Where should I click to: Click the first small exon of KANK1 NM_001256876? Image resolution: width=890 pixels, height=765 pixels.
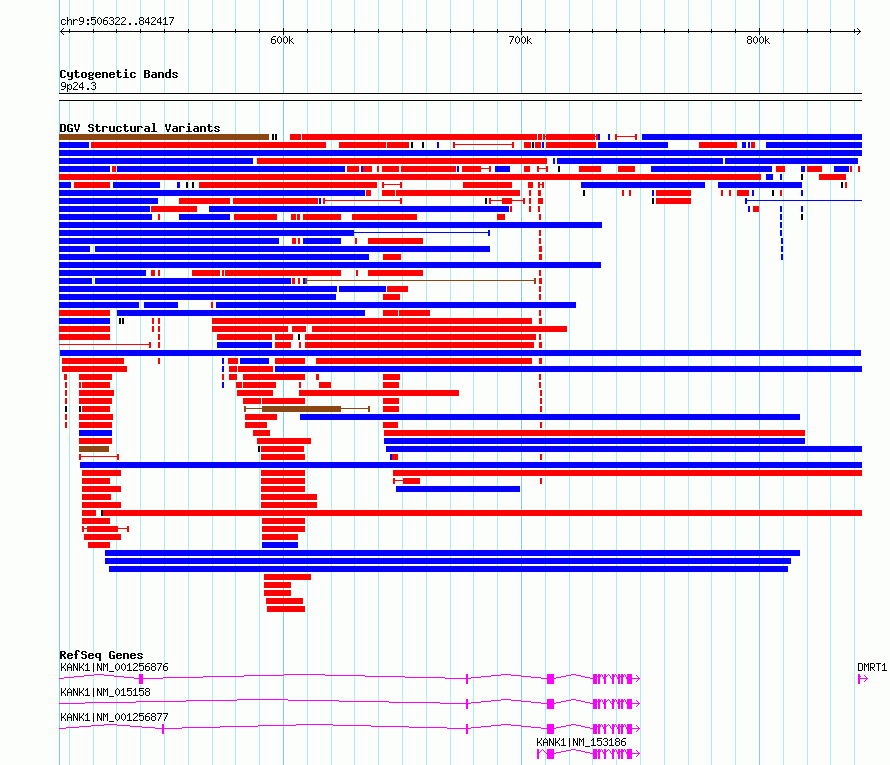point(141,679)
